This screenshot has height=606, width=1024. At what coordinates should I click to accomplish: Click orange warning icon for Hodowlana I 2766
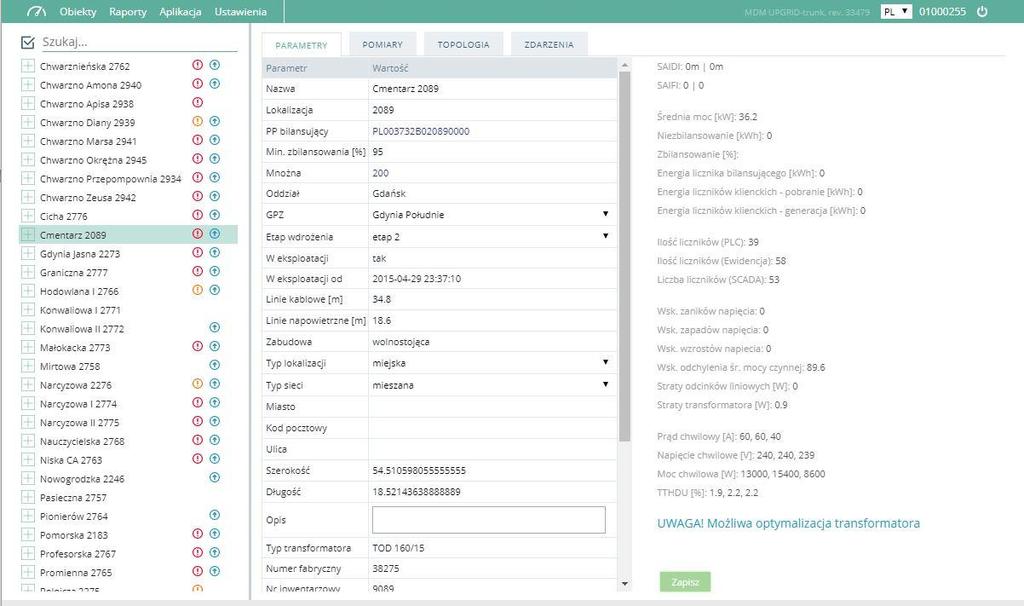click(x=197, y=290)
